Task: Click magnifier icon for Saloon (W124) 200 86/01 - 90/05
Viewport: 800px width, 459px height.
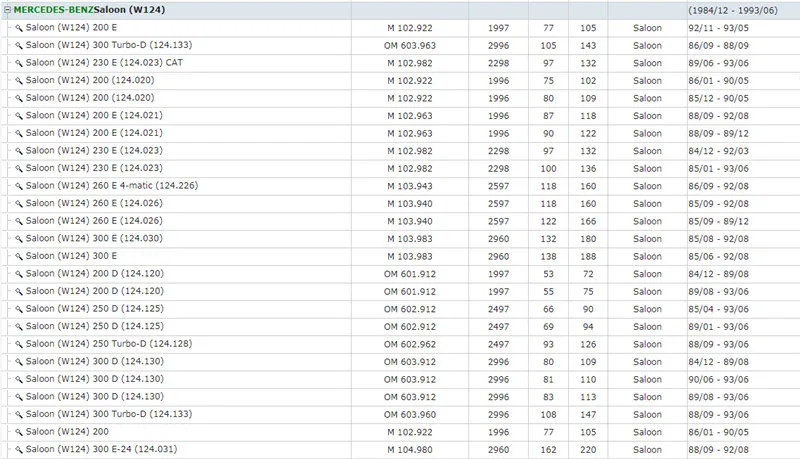Action: (x=19, y=433)
